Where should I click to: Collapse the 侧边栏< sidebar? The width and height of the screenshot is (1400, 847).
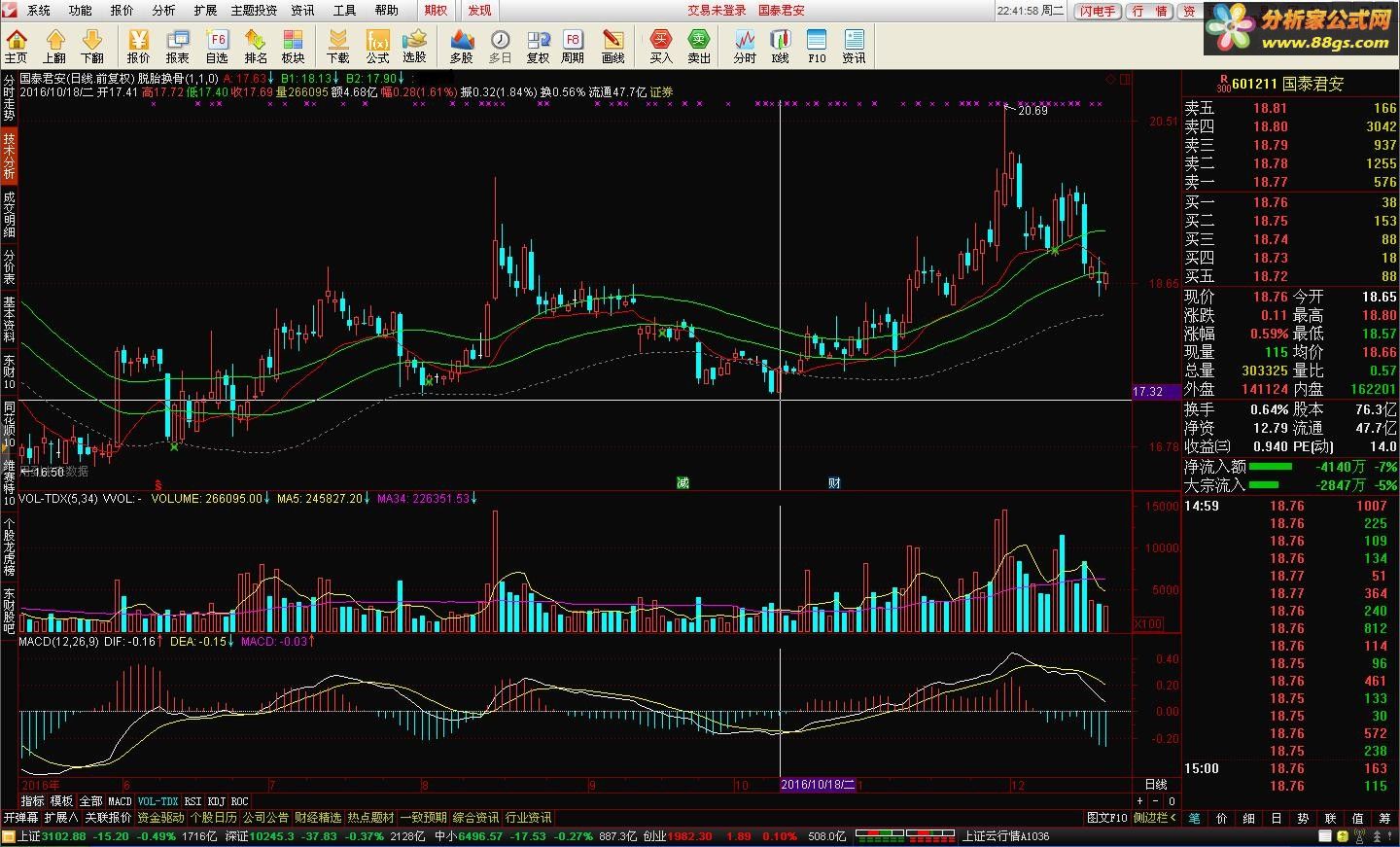pyautogui.click(x=1155, y=818)
